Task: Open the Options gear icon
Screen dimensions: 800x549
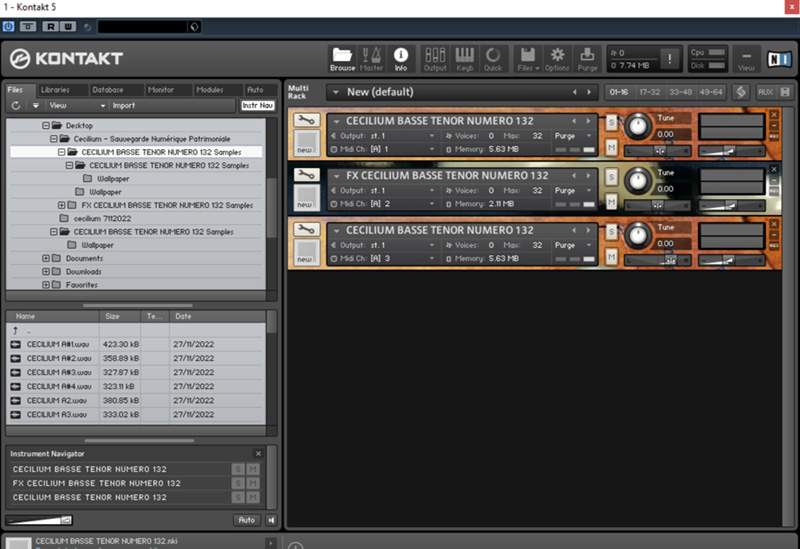Action: click(x=557, y=59)
